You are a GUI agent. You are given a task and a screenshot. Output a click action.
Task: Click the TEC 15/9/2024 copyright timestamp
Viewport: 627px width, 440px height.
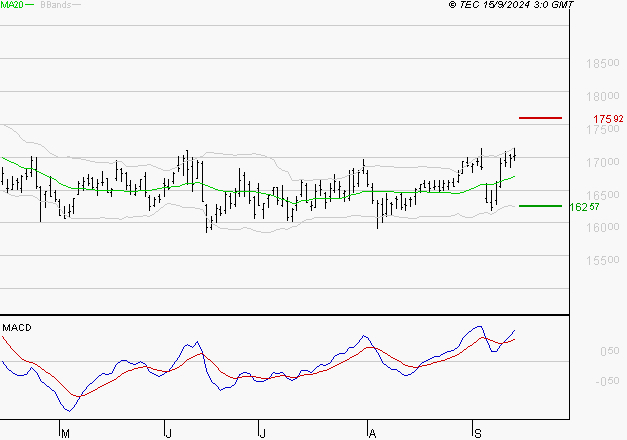511,5
